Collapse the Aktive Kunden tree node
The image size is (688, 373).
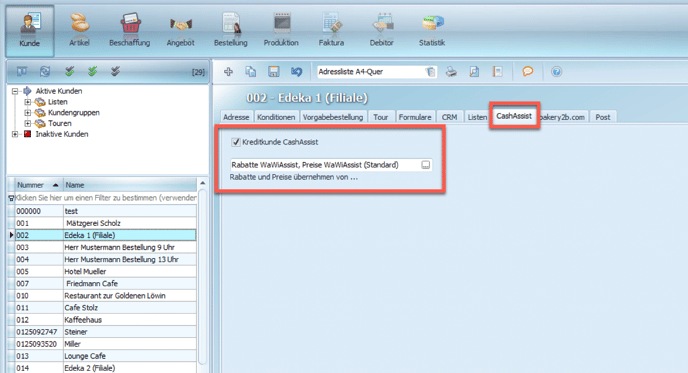(x=15, y=91)
